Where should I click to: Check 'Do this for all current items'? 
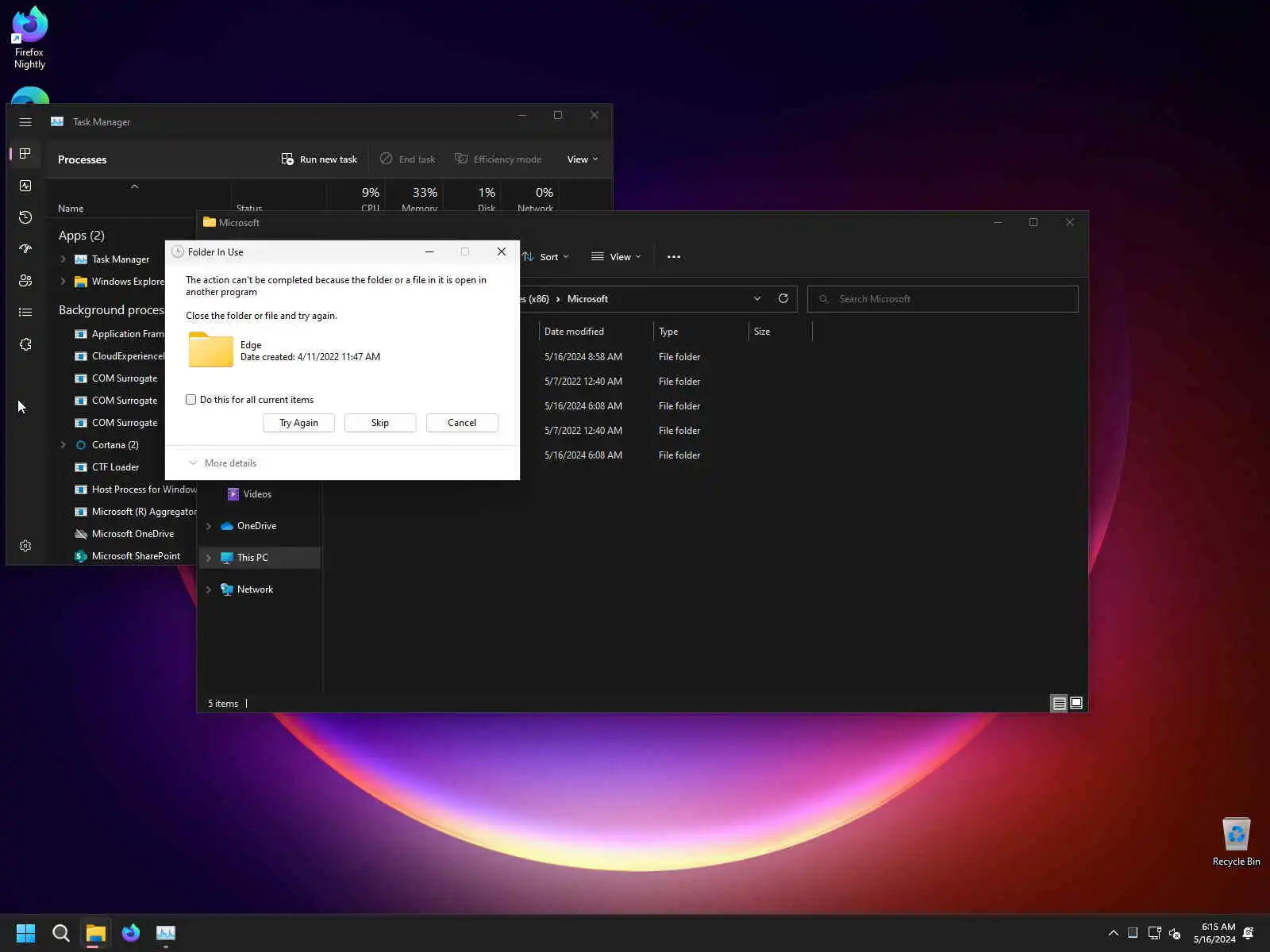[190, 400]
